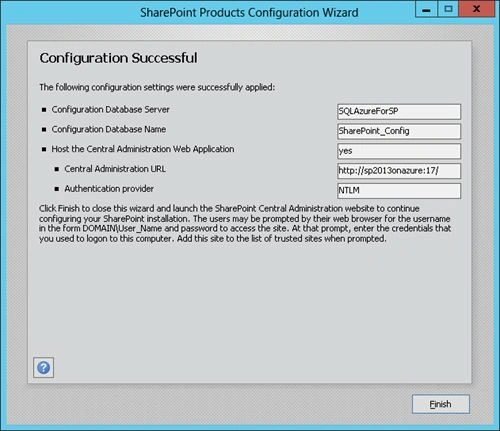Click Host the Central Administration Web Application label
Screen dimensions: 500x431
(143, 149)
